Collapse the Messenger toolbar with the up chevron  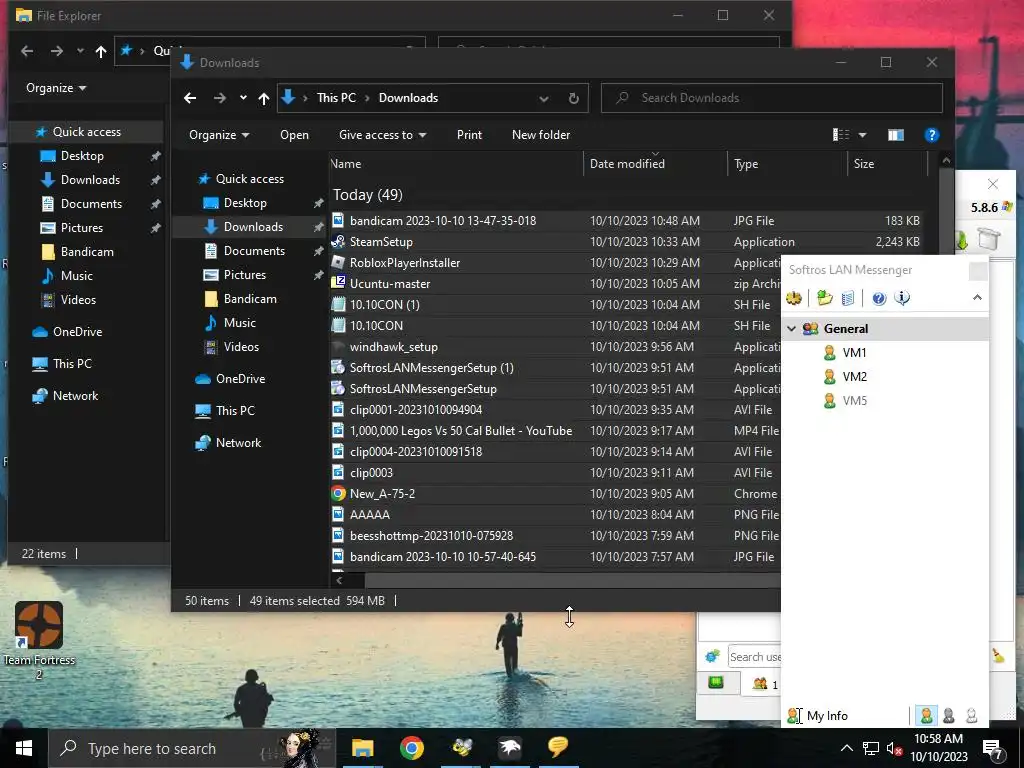tap(977, 298)
